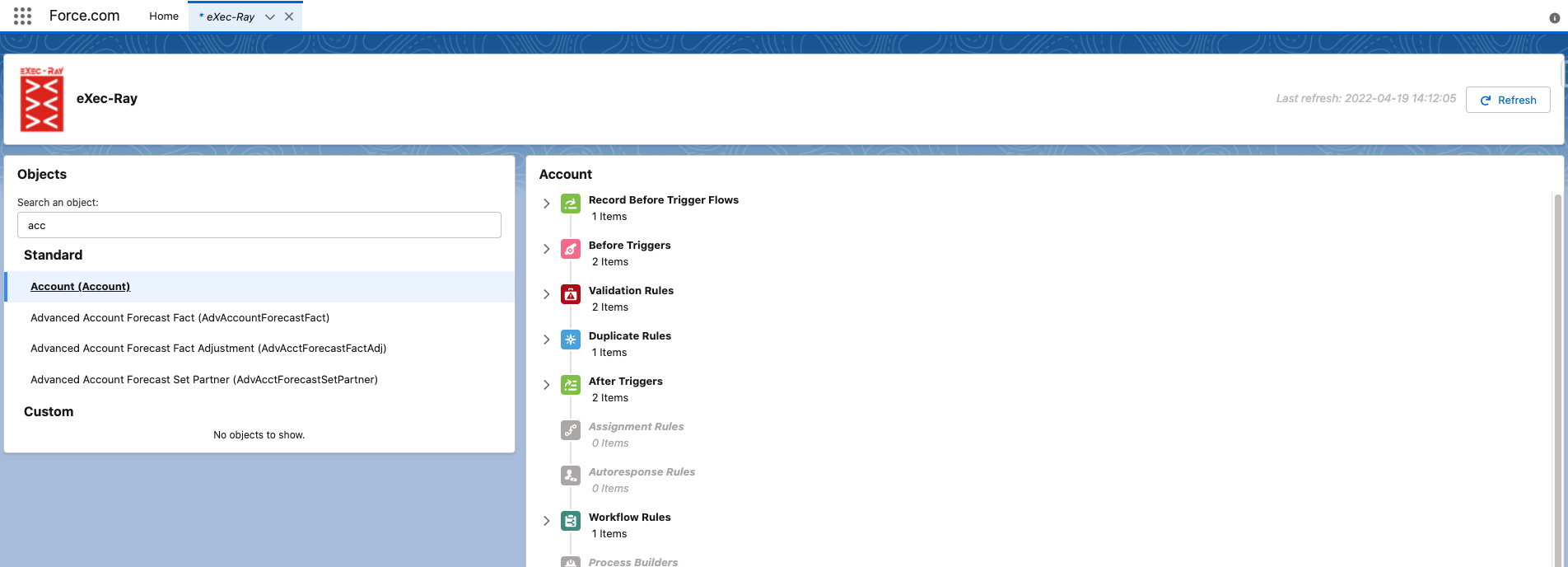Click the Assignment Rules title

coord(637,427)
